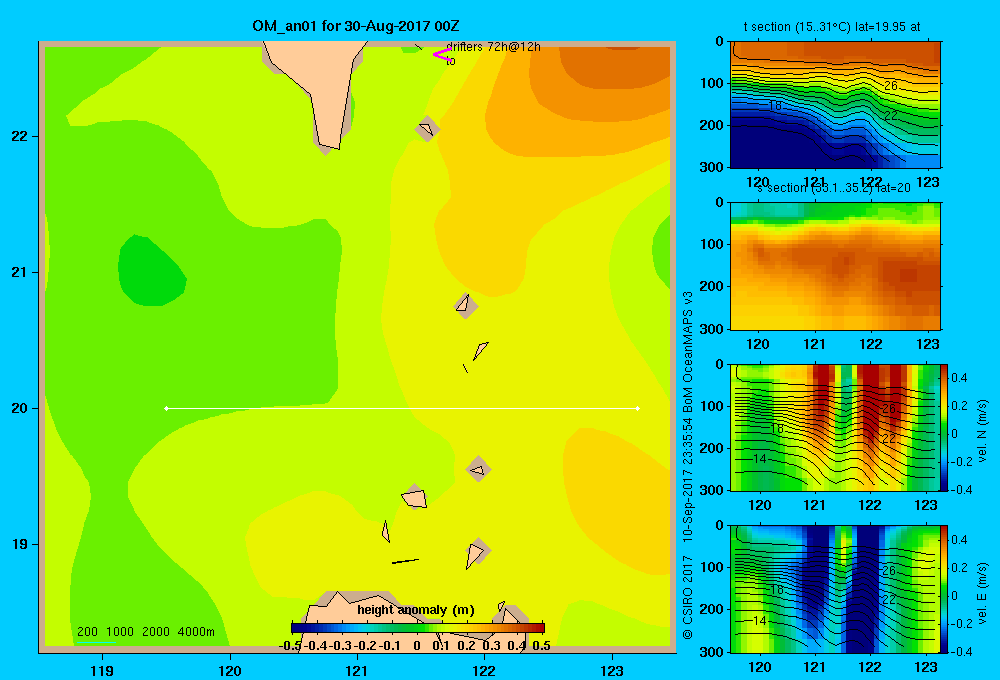The width and height of the screenshot is (1000, 680).
Task: Click the 0.5 value on height anomaly scale
Action: click(x=541, y=646)
